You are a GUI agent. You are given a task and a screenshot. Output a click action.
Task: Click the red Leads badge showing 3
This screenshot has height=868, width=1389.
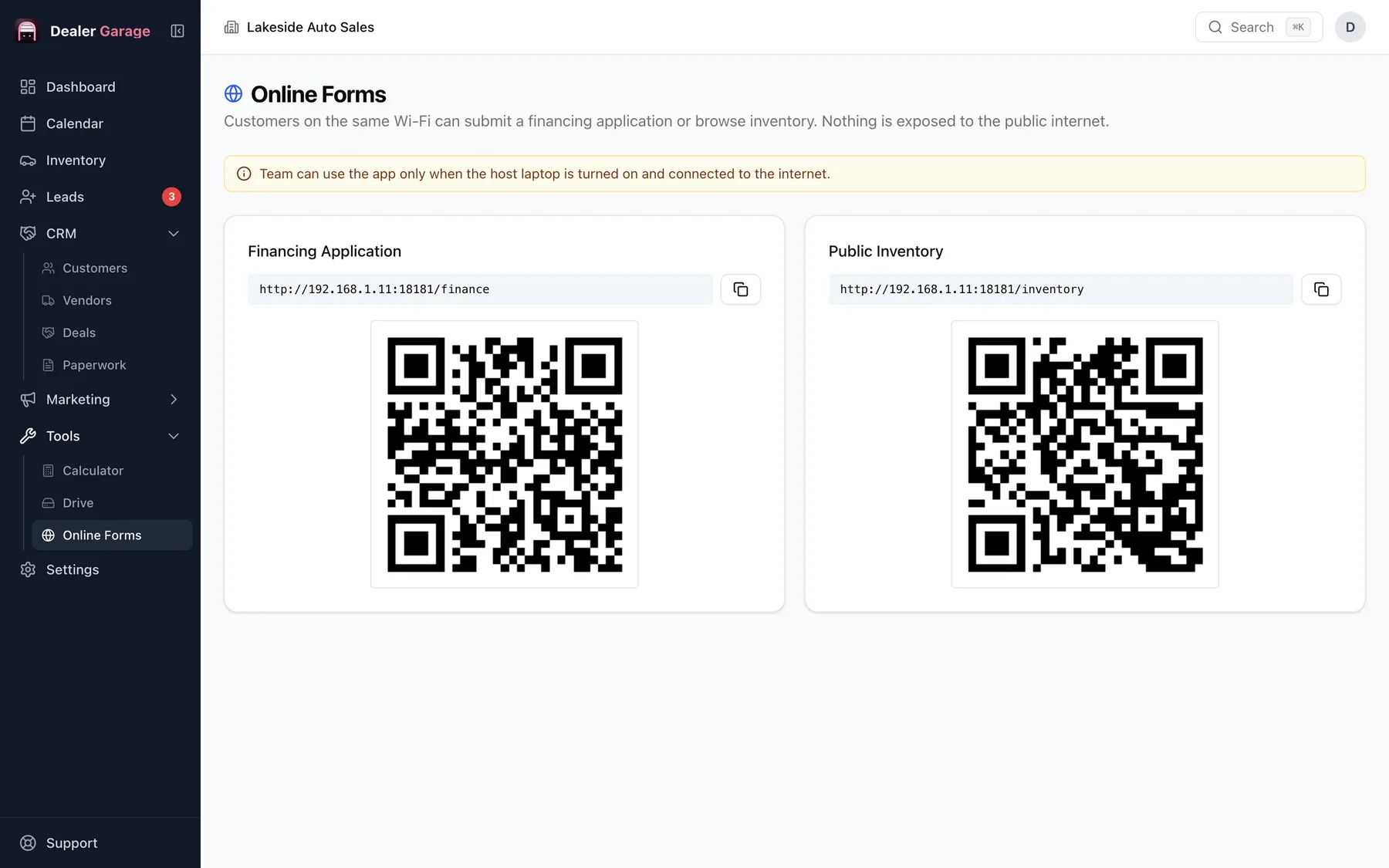tap(171, 197)
